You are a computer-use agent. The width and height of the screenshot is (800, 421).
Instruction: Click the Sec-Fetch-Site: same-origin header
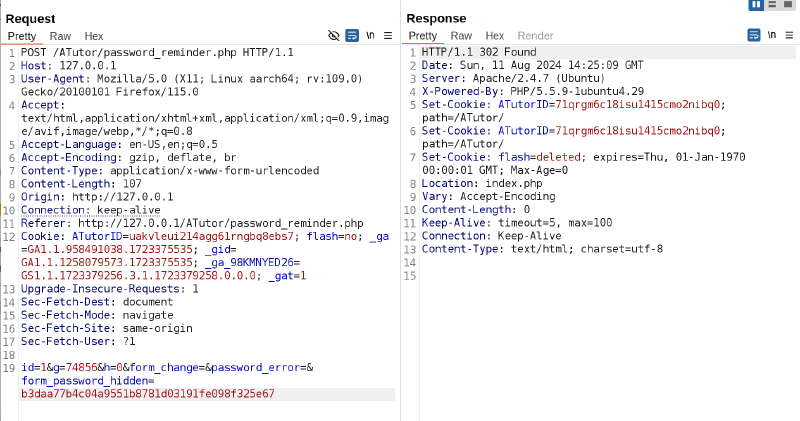click(107, 329)
